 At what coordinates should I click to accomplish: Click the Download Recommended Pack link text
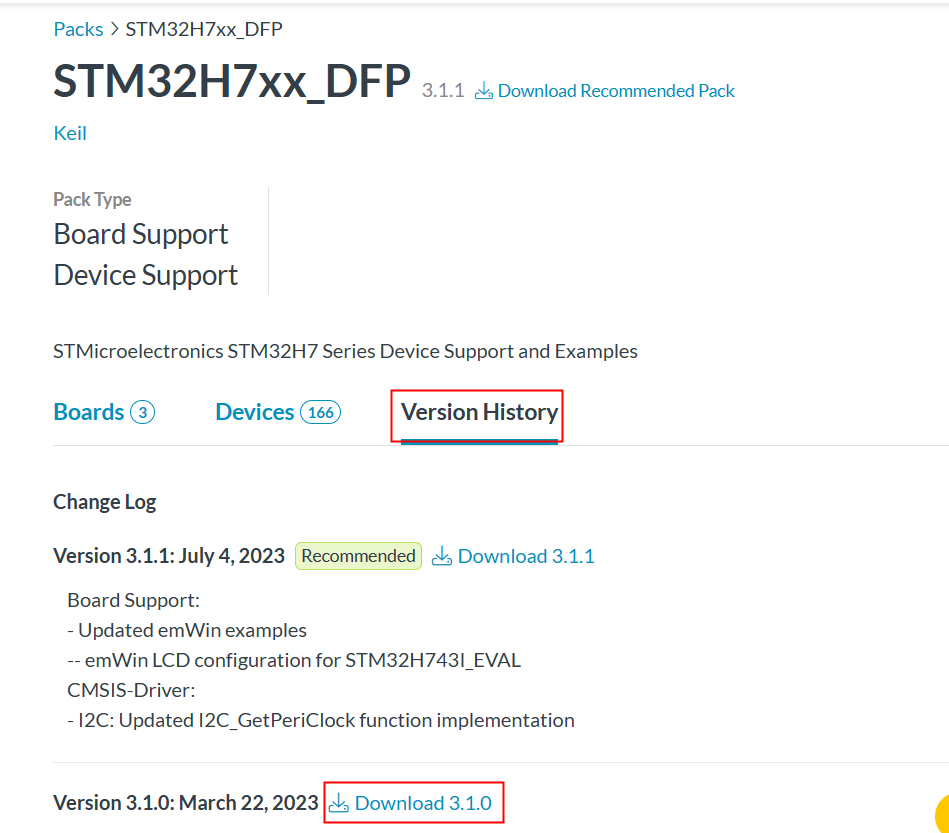pos(616,91)
